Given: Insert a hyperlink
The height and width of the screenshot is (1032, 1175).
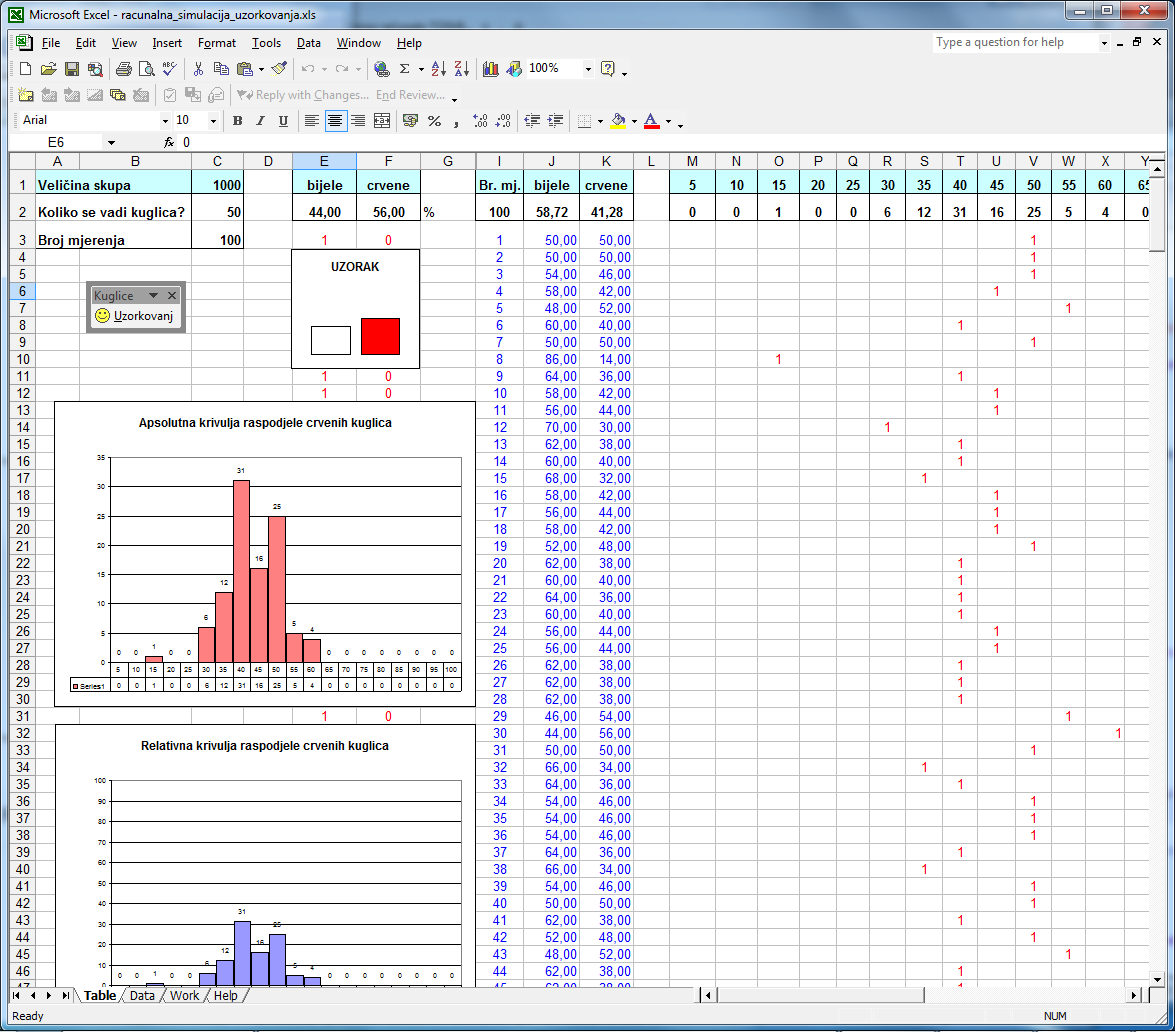Looking at the screenshot, I should tap(381, 69).
